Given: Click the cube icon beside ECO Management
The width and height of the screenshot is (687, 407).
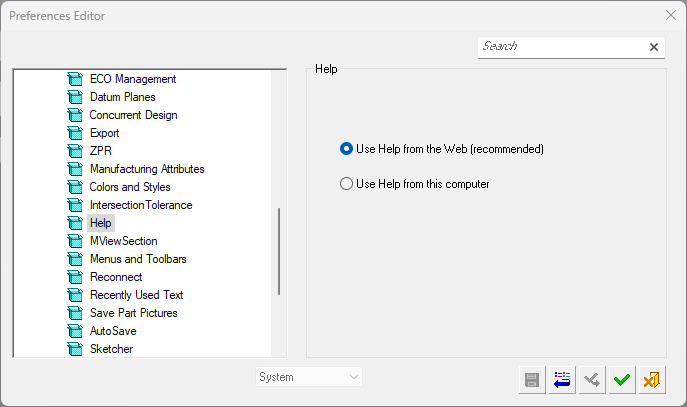Looking at the screenshot, I should 73,79.
